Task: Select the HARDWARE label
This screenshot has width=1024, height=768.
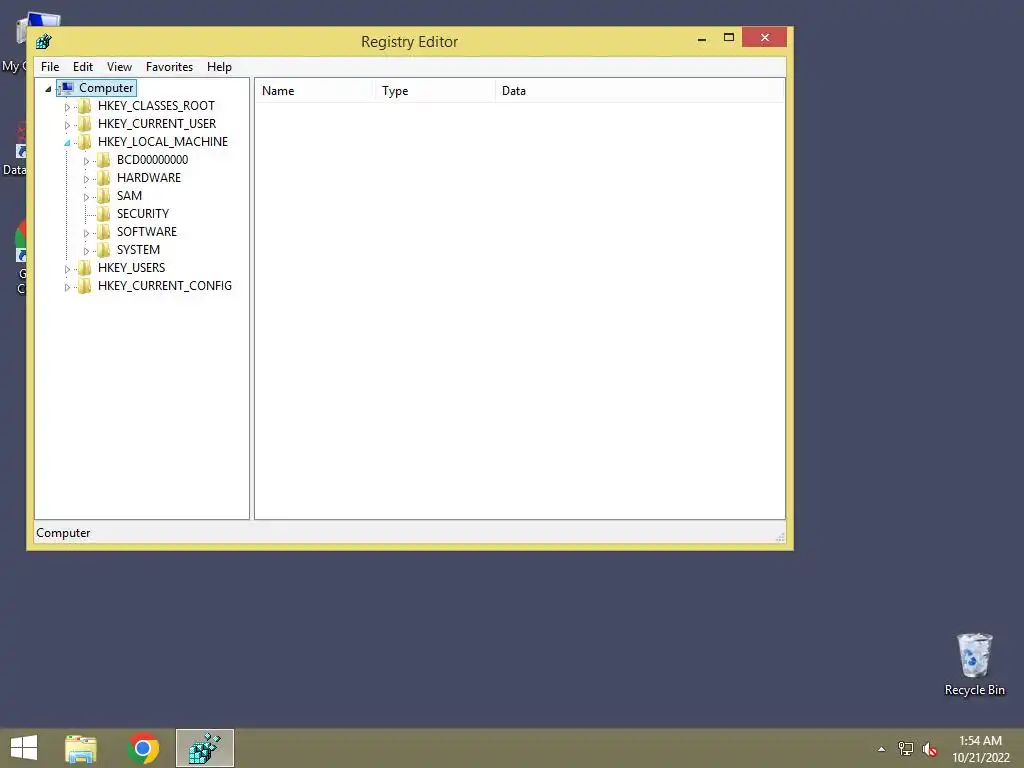Action: [149, 178]
